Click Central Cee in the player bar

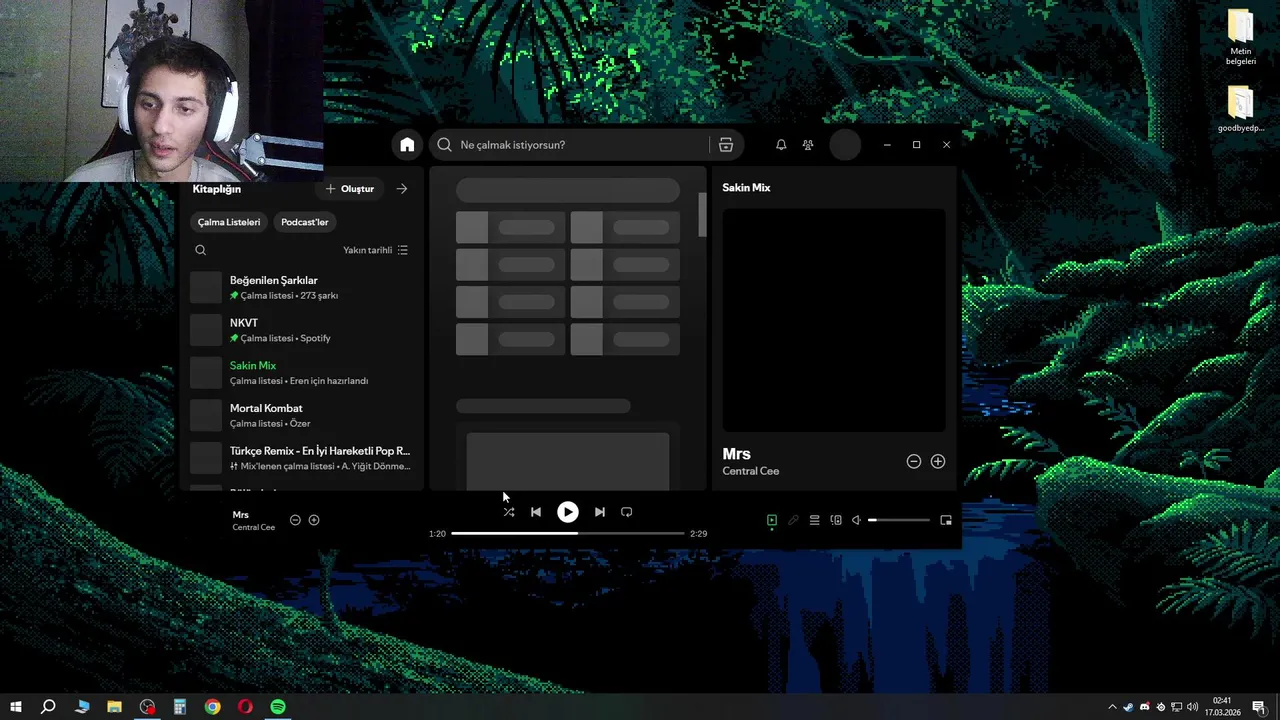point(254,527)
